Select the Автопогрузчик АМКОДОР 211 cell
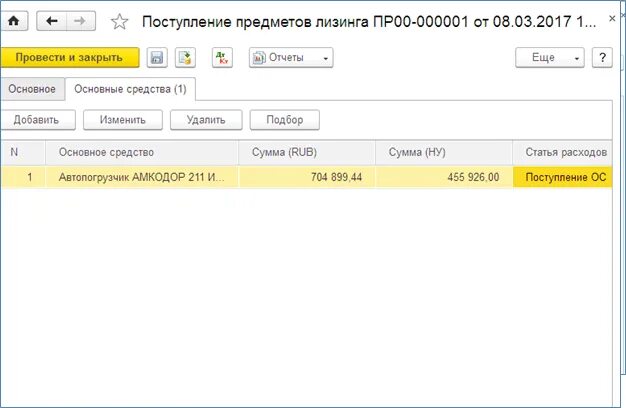This screenshot has width=626, height=408. point(142,177)
